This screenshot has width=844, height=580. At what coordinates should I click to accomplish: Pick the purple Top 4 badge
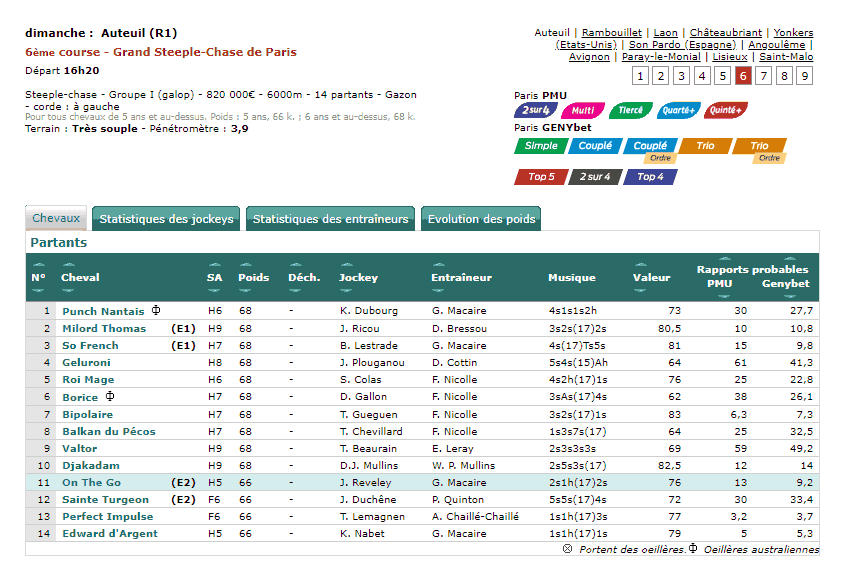coord(651,177)
